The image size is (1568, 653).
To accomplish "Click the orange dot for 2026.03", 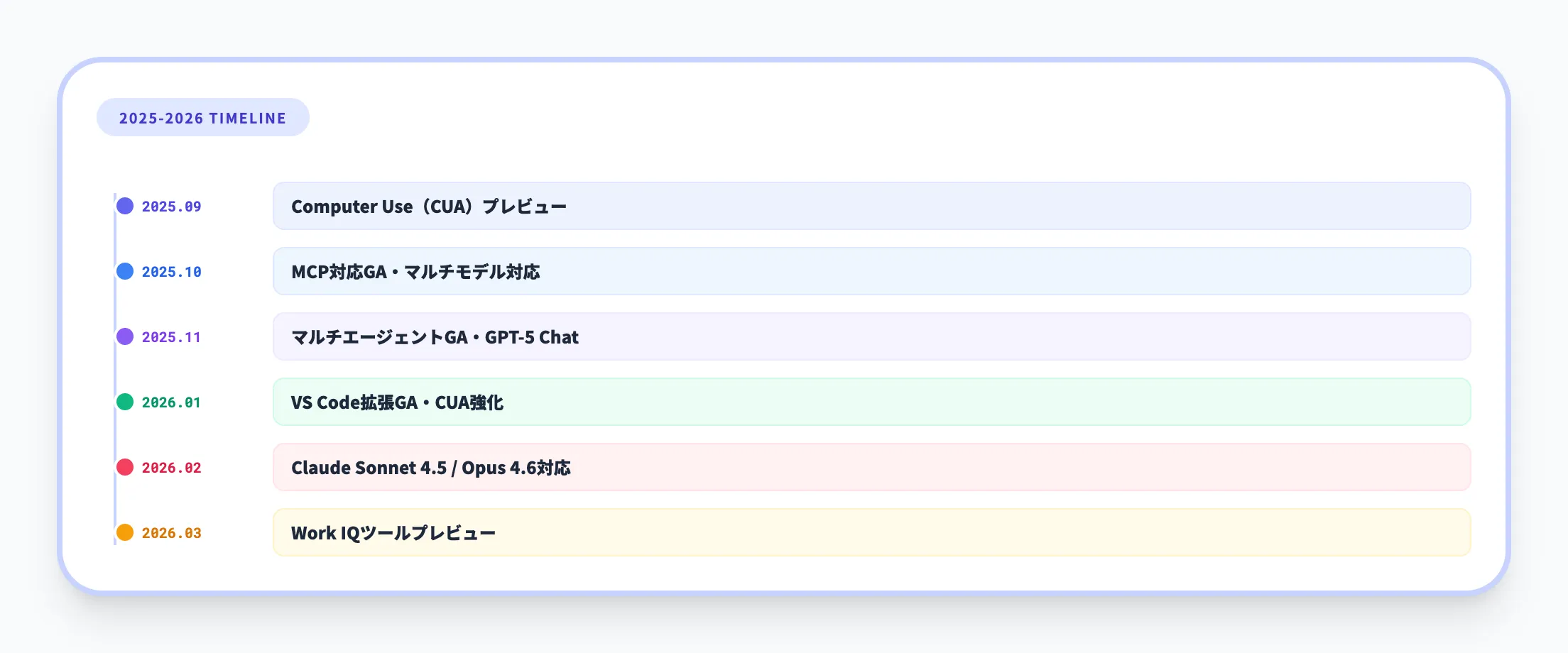I will (125, 532).
